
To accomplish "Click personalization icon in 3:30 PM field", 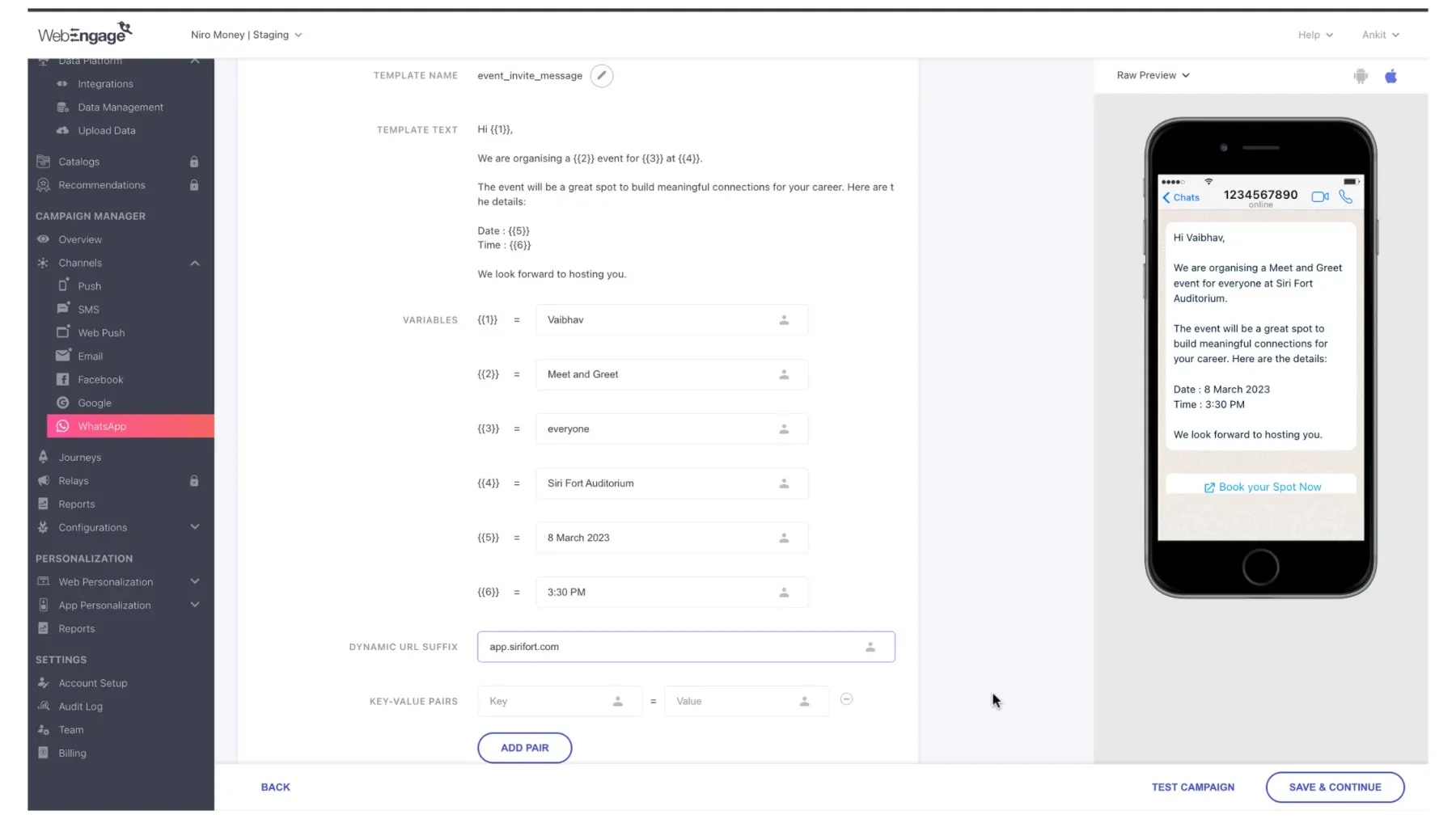I will [784, 593].
